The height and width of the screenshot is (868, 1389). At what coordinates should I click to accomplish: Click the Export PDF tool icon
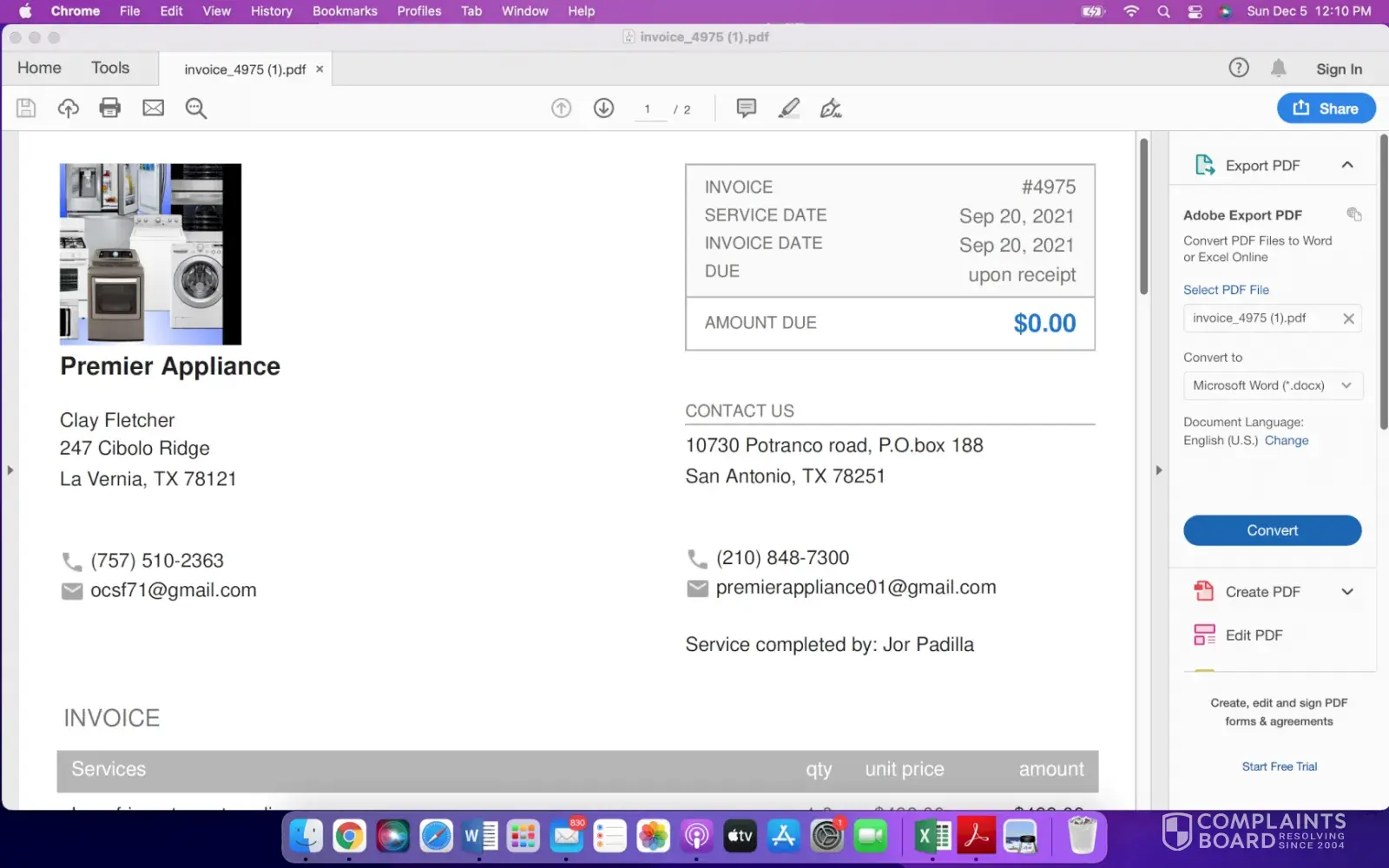[x=1205, y=165]
